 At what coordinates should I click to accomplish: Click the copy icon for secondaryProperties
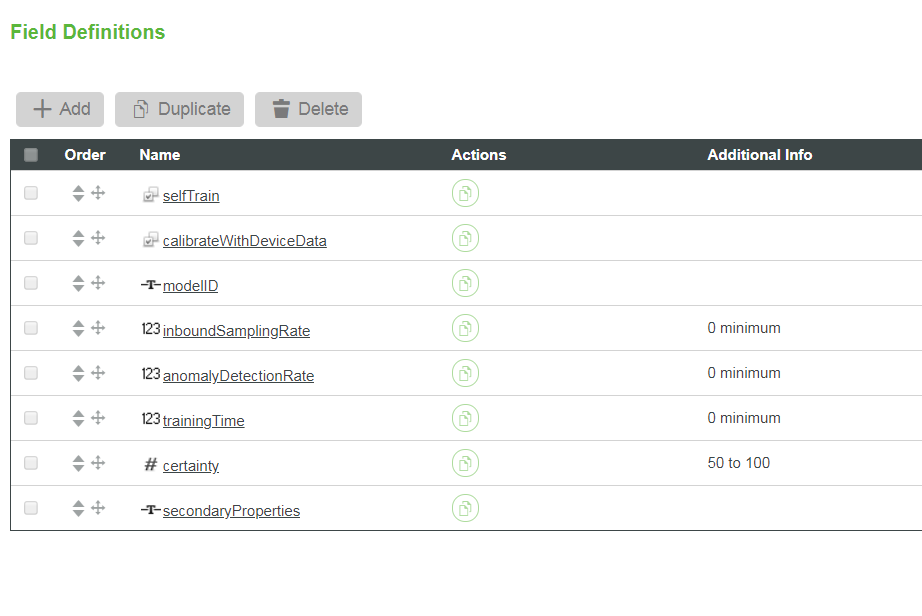click(465, 509)
